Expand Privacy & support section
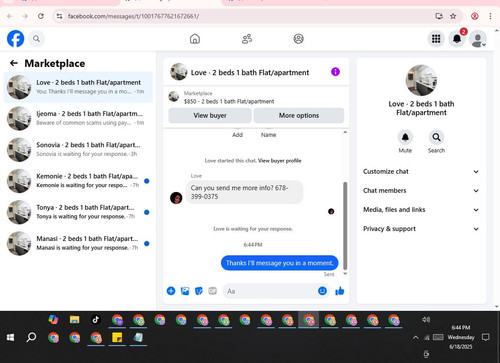This screenshot has width=500, height=363. (x=421, y=229)
